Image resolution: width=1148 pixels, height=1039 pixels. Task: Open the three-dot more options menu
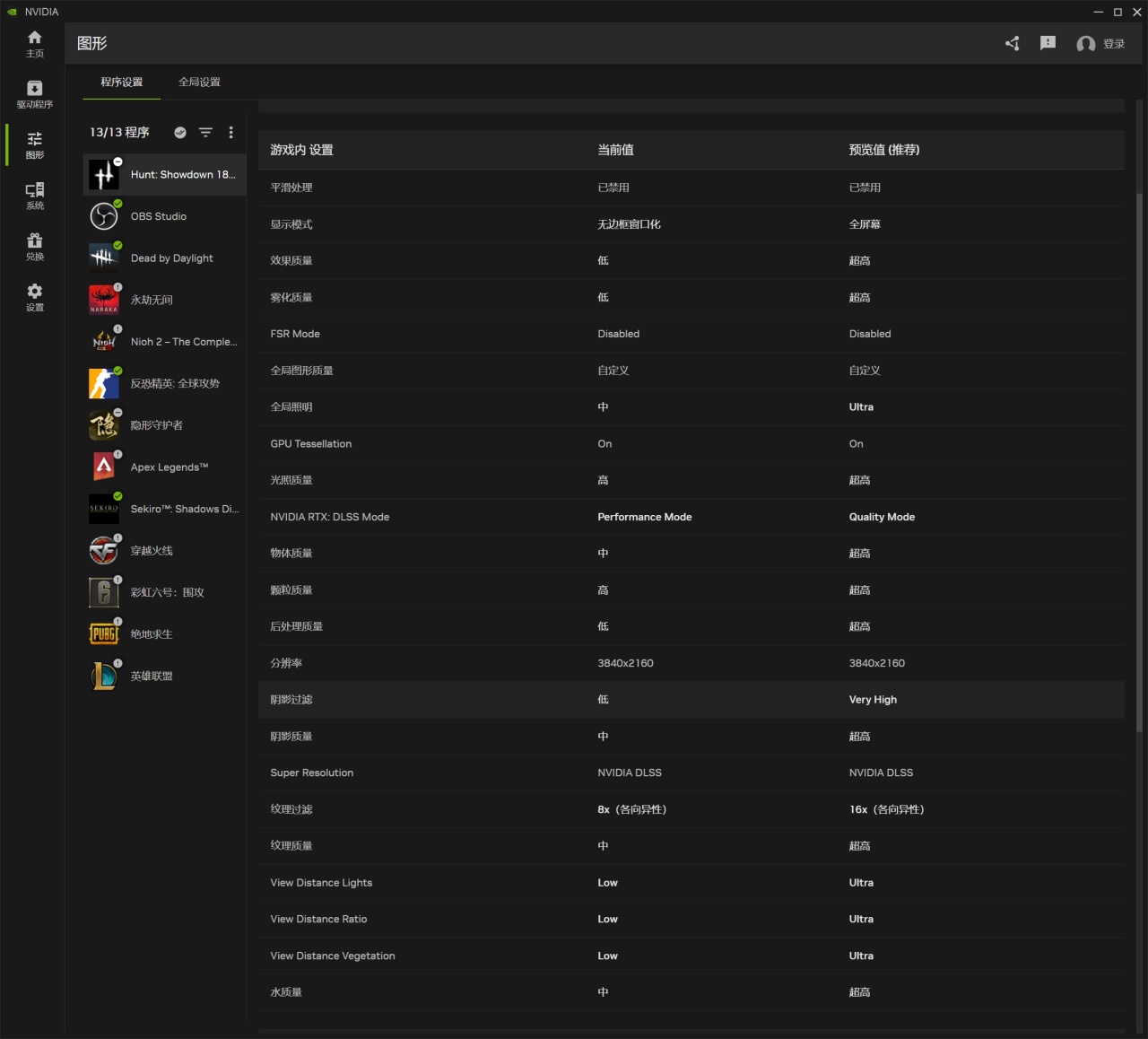tap(231, 132)
